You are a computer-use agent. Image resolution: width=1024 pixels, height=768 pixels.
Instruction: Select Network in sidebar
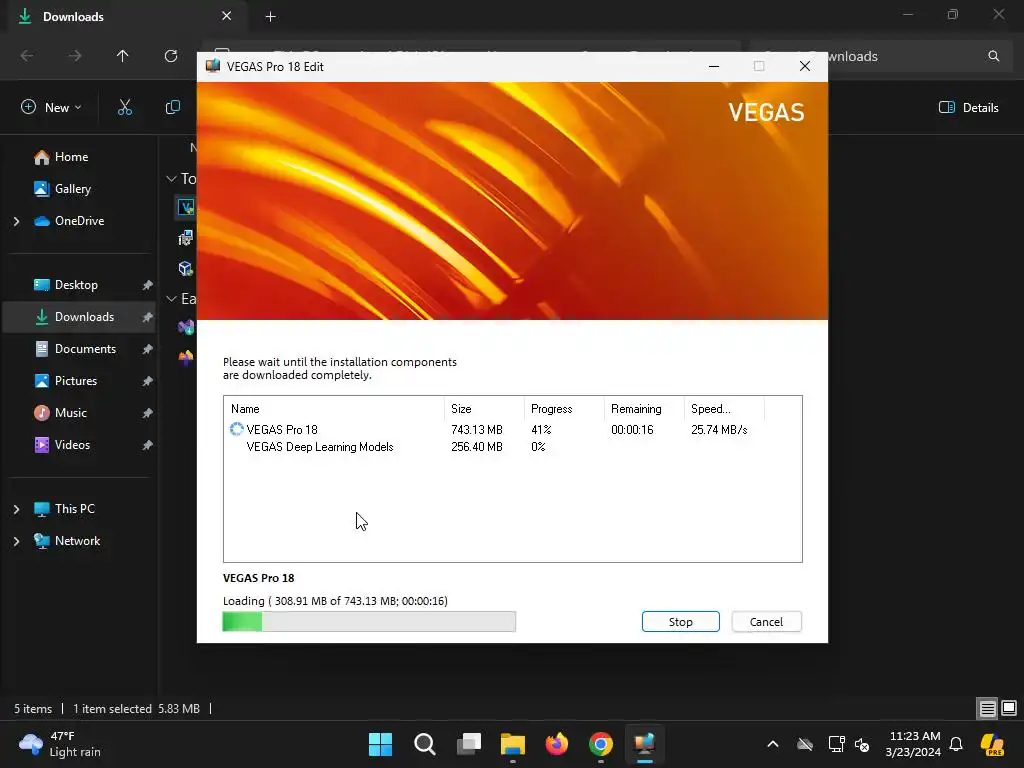pos(77,541)
